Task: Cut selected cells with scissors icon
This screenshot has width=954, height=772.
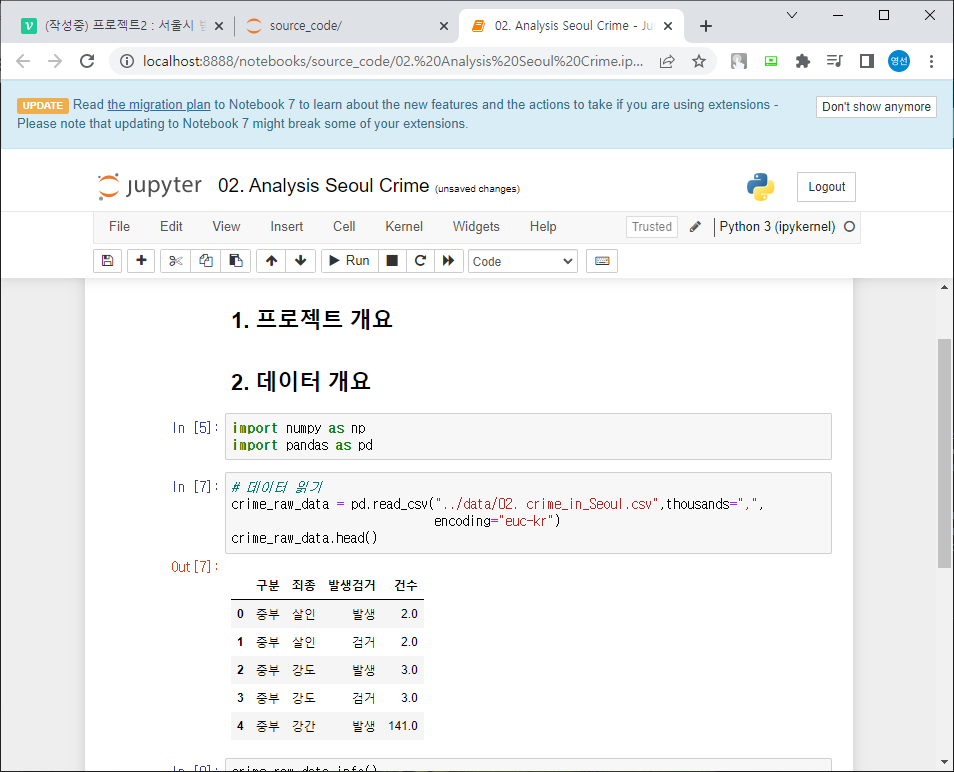Action: coord(176,261)
